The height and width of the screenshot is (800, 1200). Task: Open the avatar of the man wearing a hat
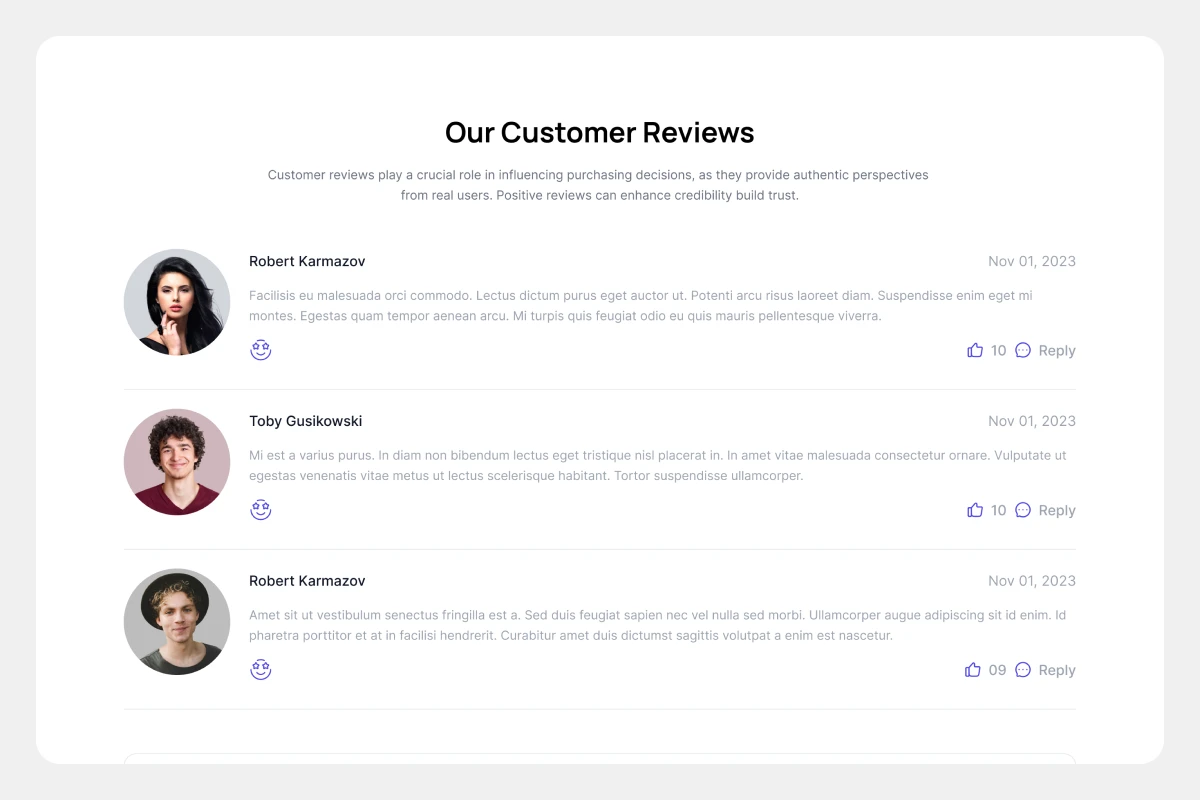tap(177, 622)
